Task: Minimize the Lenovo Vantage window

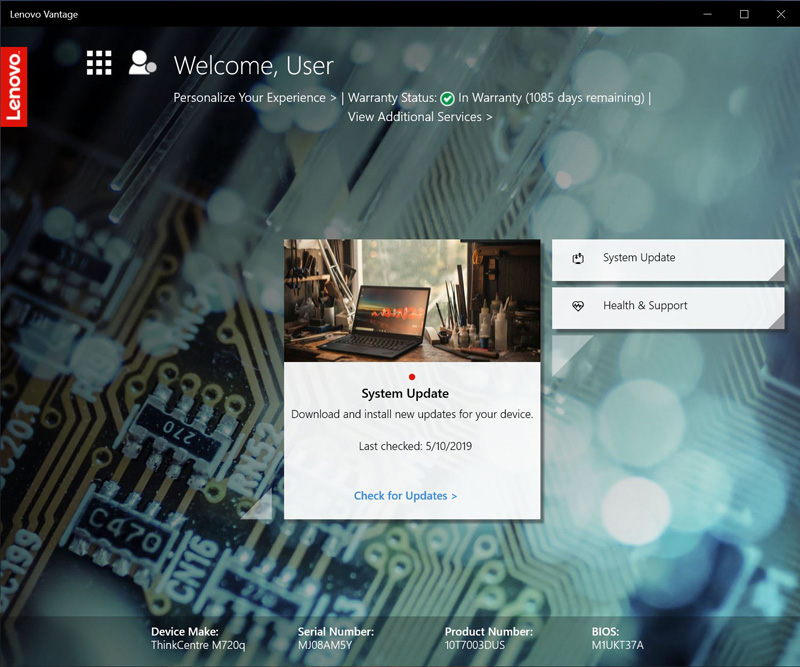Action: tap(707, 14)
